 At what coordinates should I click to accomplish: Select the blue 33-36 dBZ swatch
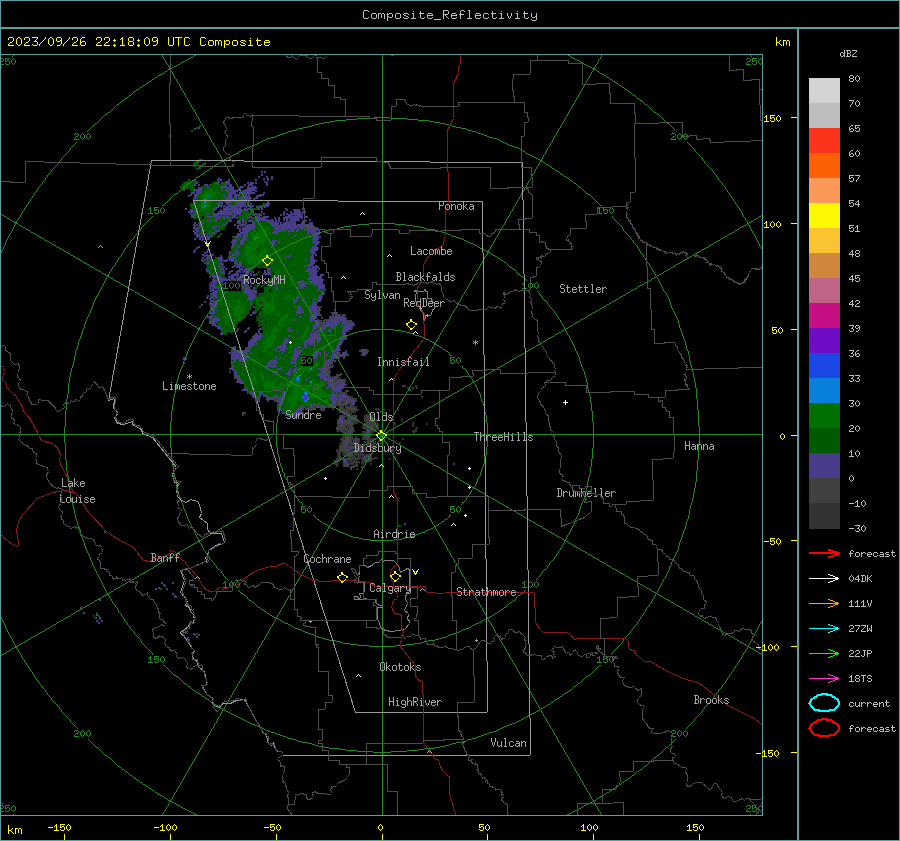[x=824, y=366]
